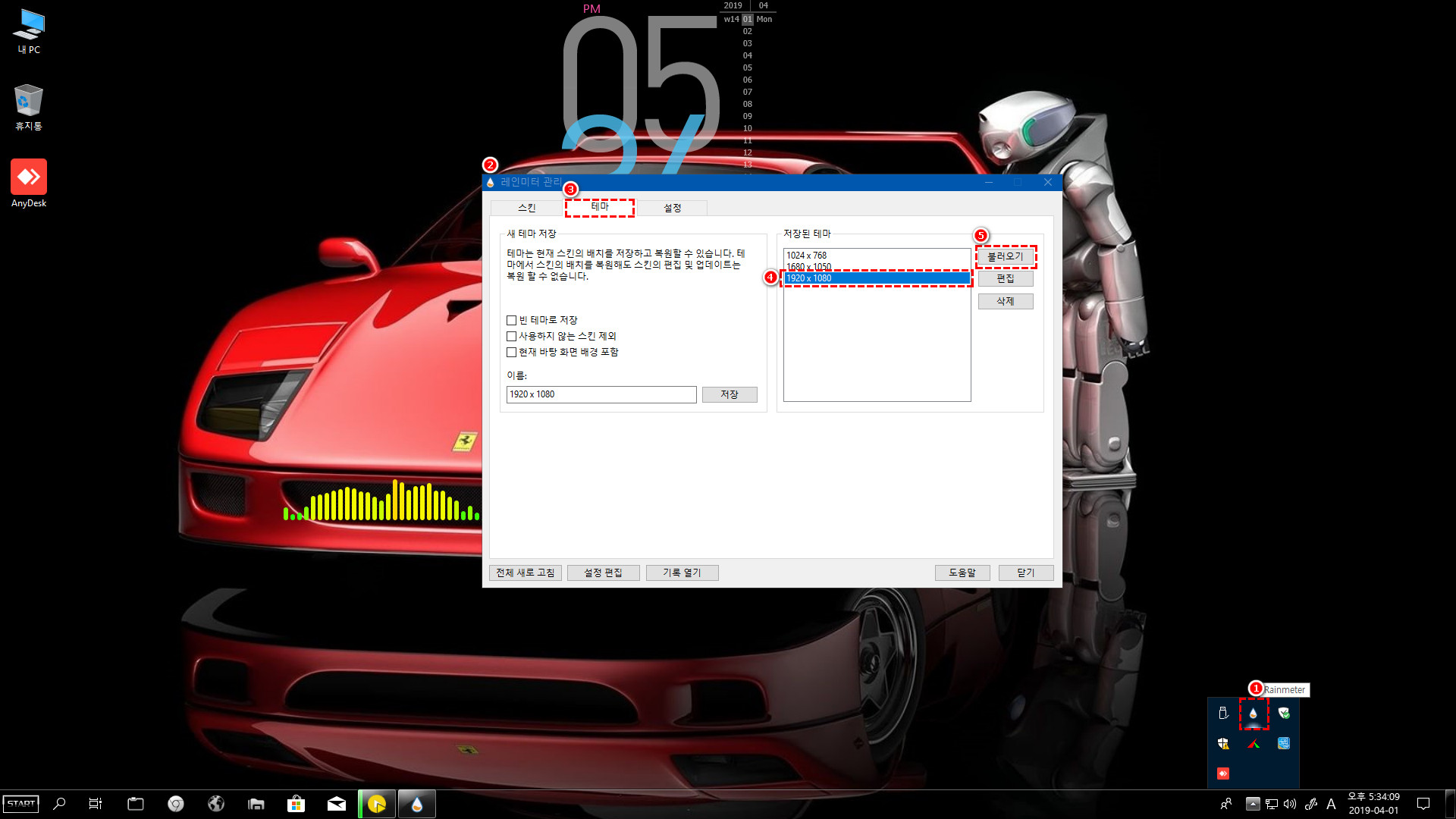The height and width of the screenshot is (819, 1456).
Task: Launch Chrome from taskbar
Action: [x=176, y=804]
